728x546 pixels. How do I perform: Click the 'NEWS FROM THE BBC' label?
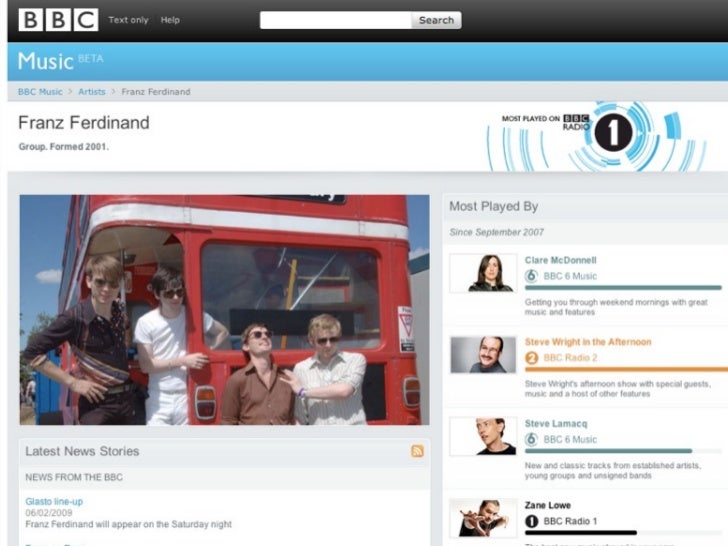click(74, 477)
